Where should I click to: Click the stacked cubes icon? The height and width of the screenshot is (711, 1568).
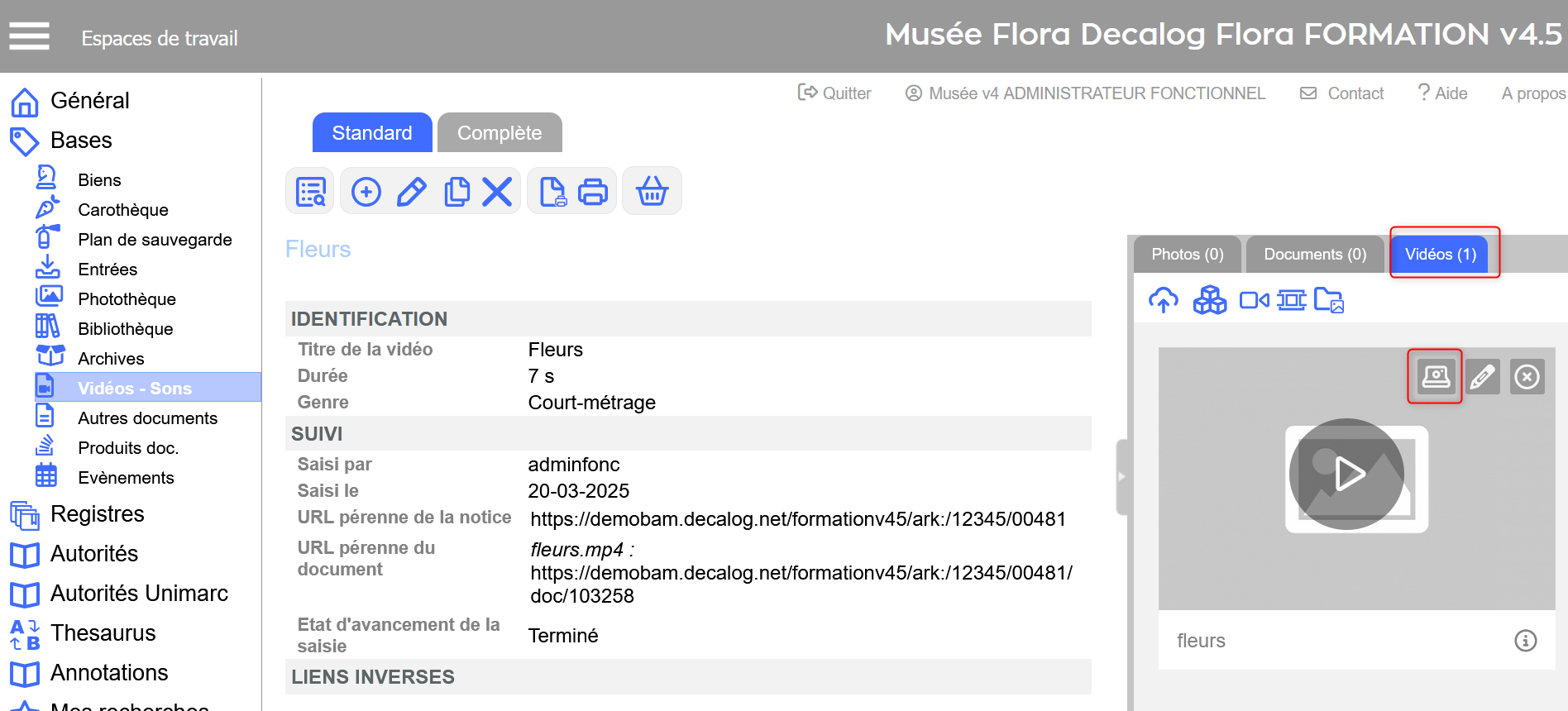point(1210,300)
